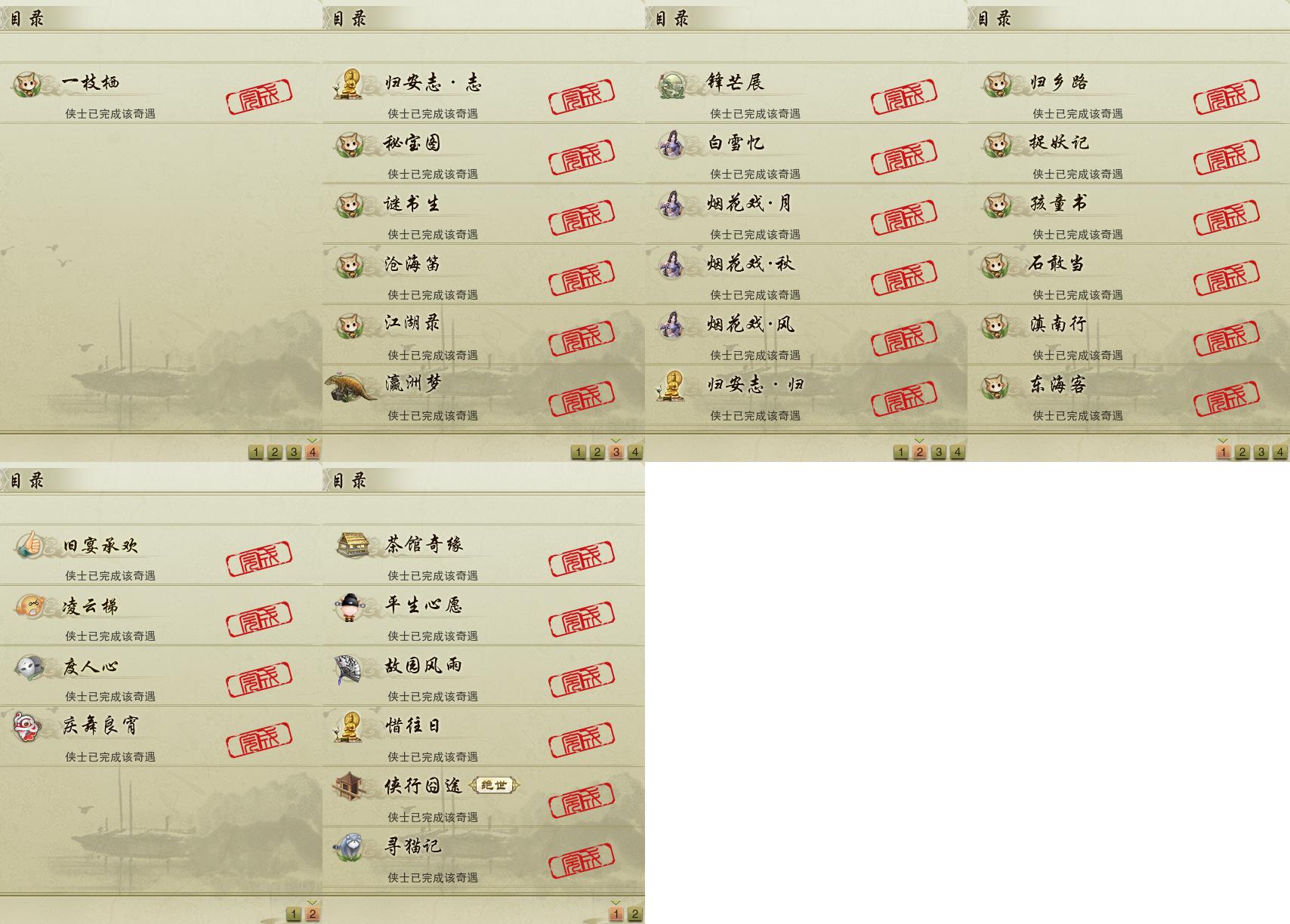Click the 绝世 badge next to 侠行囧途

[x=495, y=785]
